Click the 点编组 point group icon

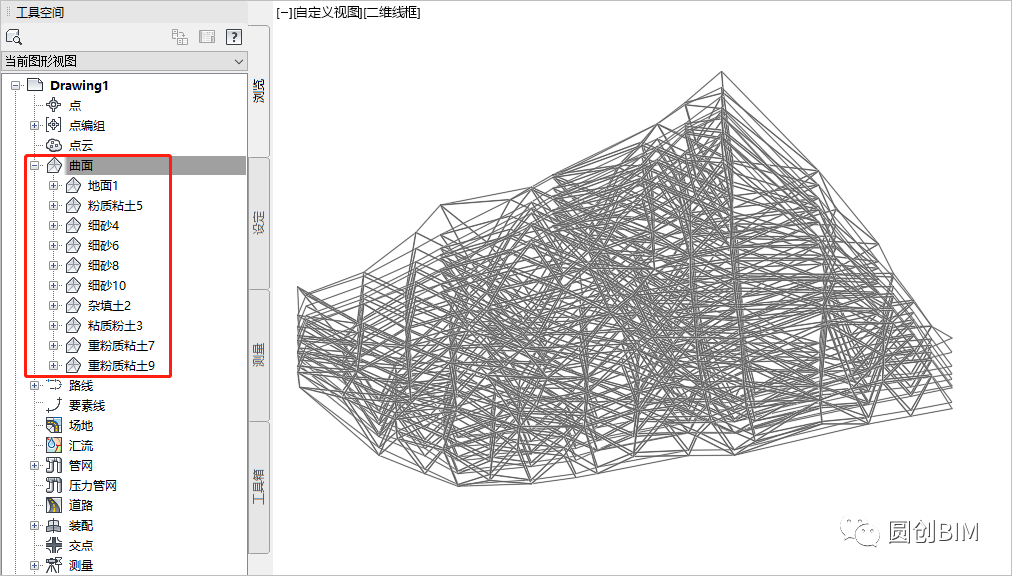coord(54,125)
